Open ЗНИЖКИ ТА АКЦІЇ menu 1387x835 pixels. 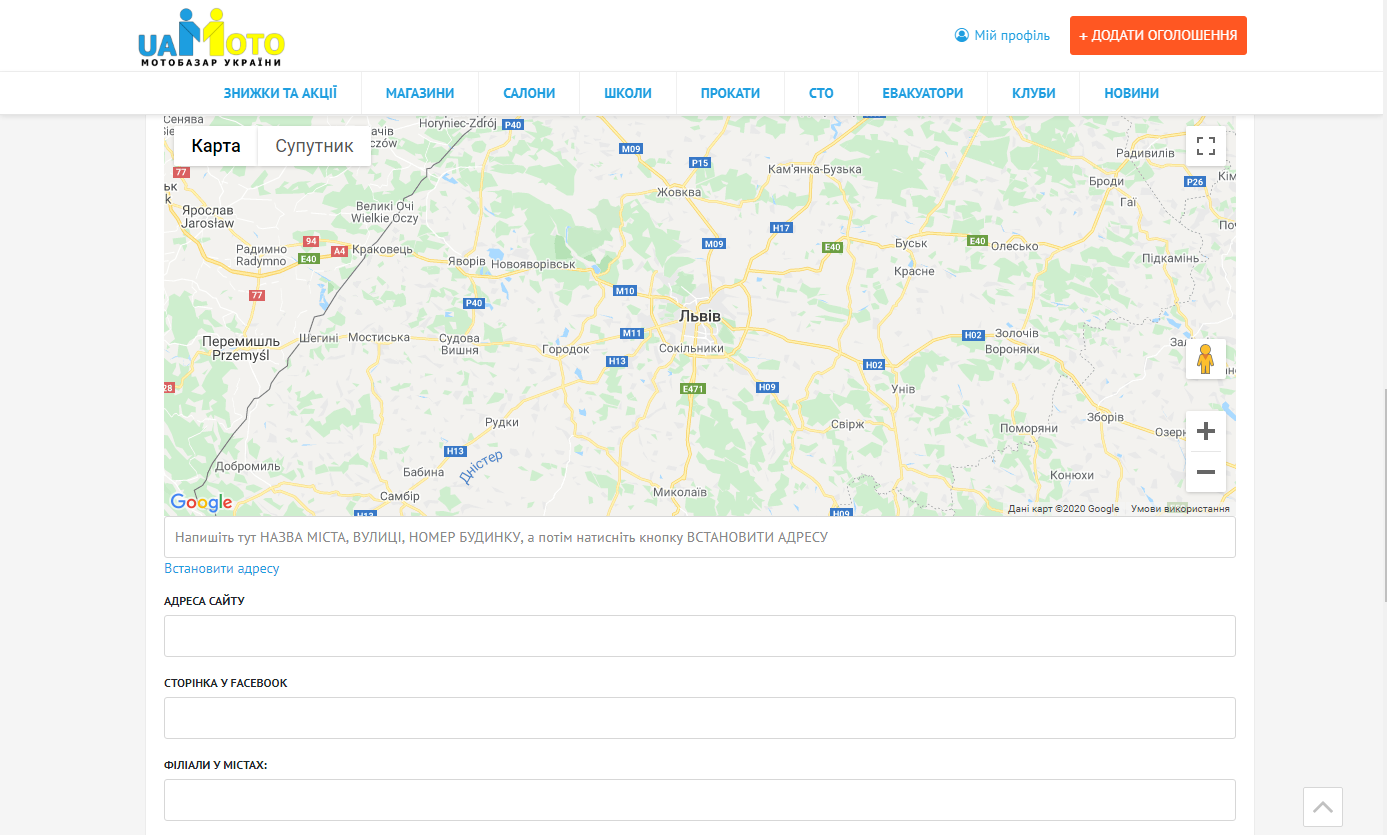click(280, 93)
